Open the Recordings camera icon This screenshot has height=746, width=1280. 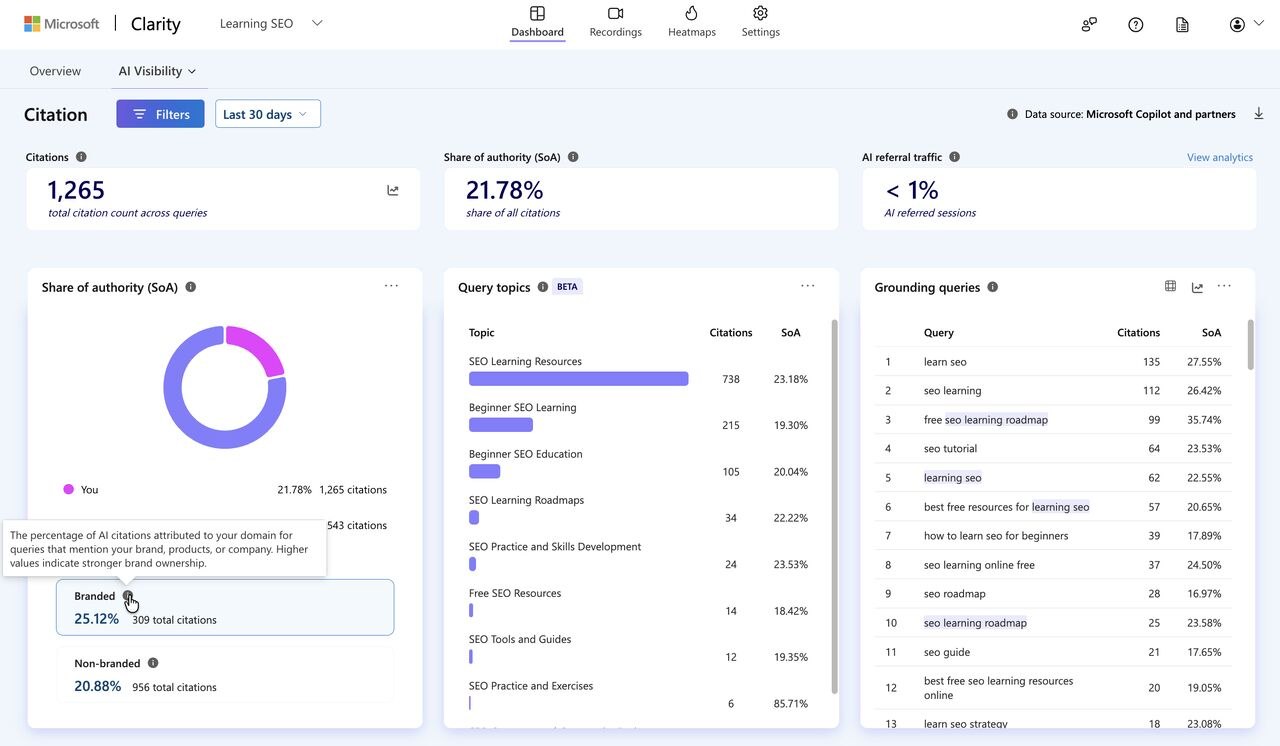coord(615,13)
